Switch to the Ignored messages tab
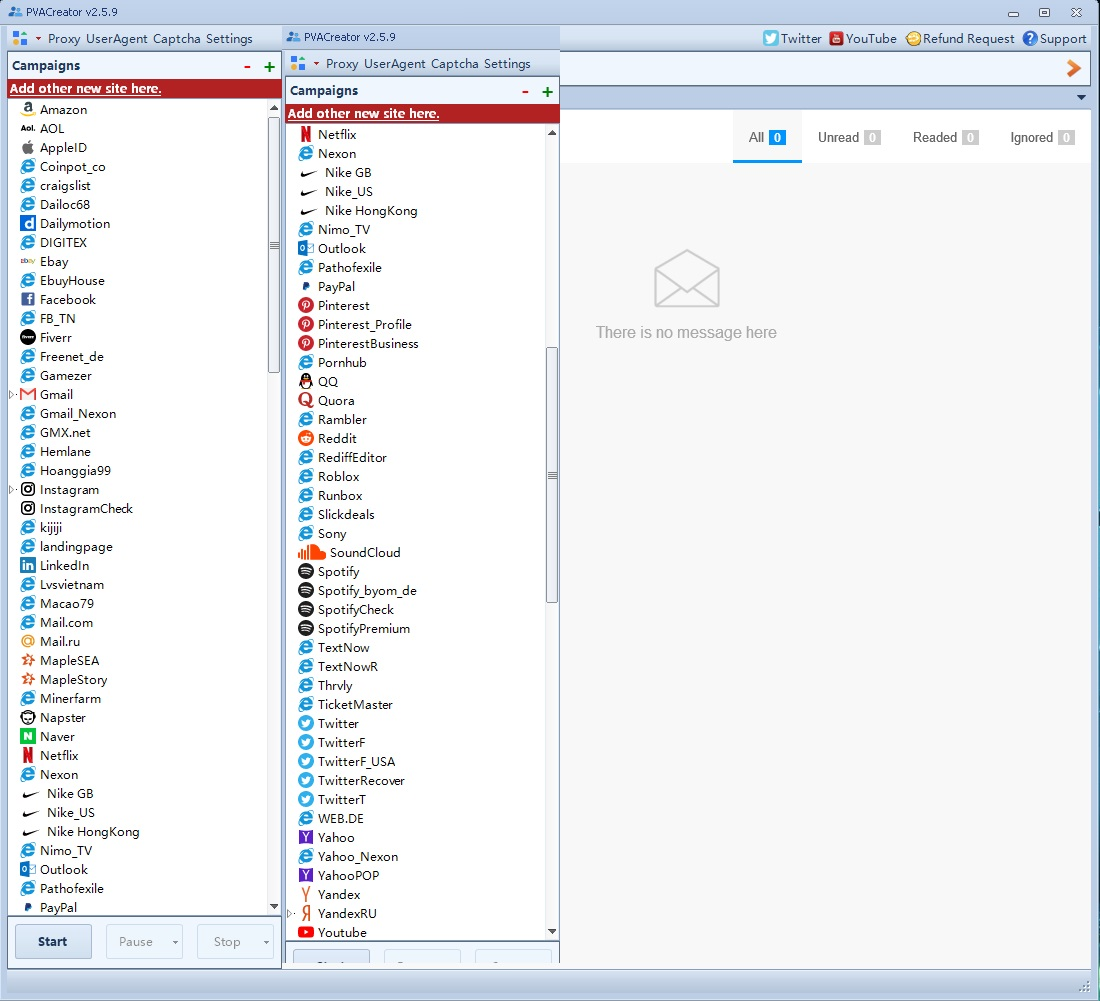The height and width of the screenshot is (1001, 1100). tap(1042, 137)
